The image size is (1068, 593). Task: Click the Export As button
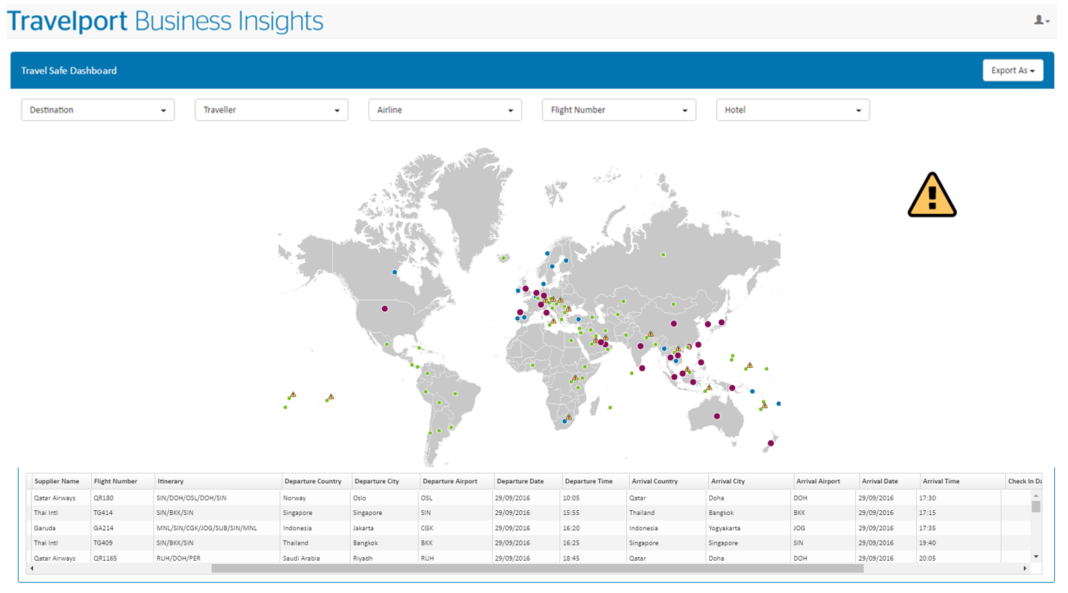click(1012, 71)
